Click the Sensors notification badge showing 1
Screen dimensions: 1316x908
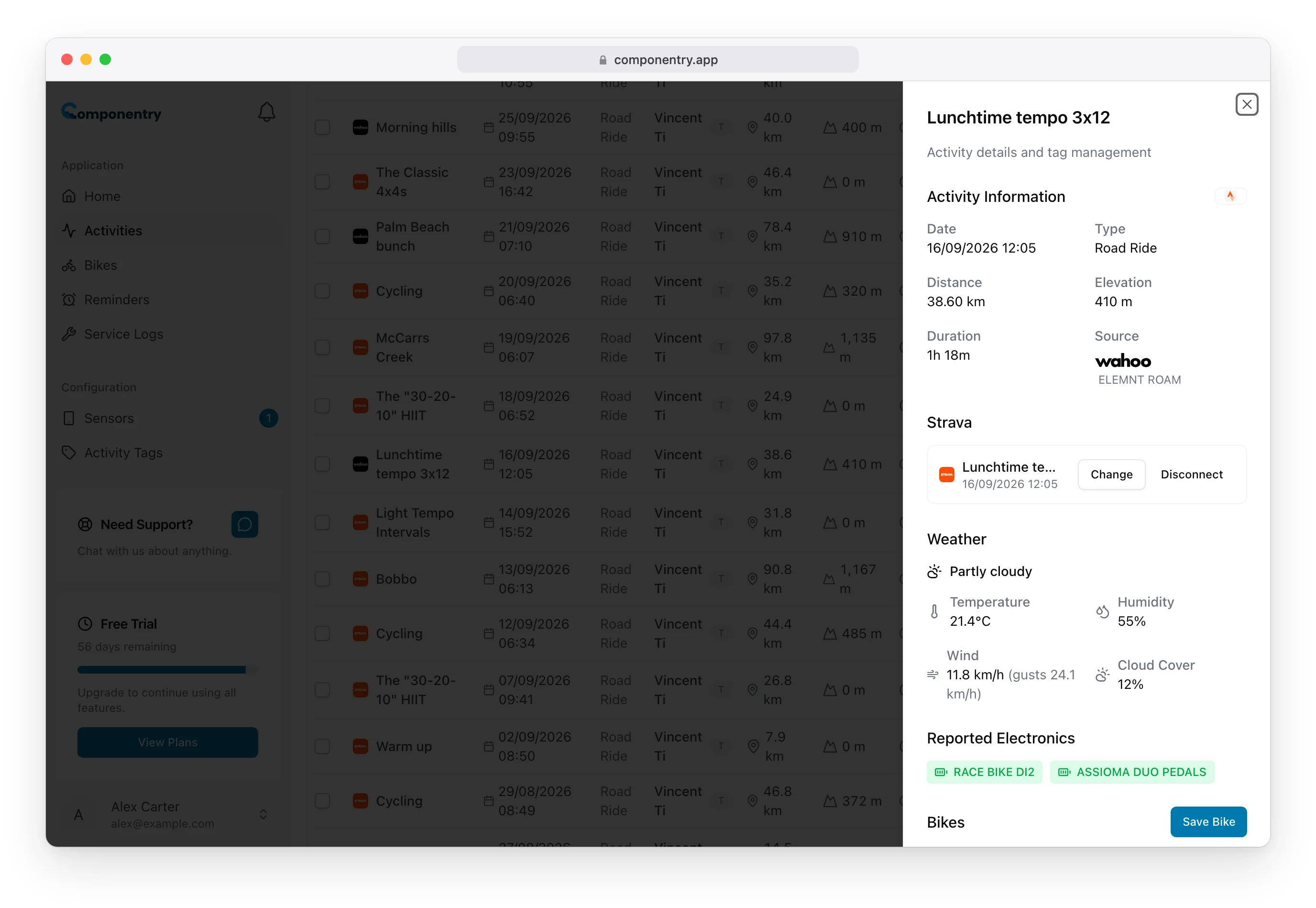(x=269, y=419)
